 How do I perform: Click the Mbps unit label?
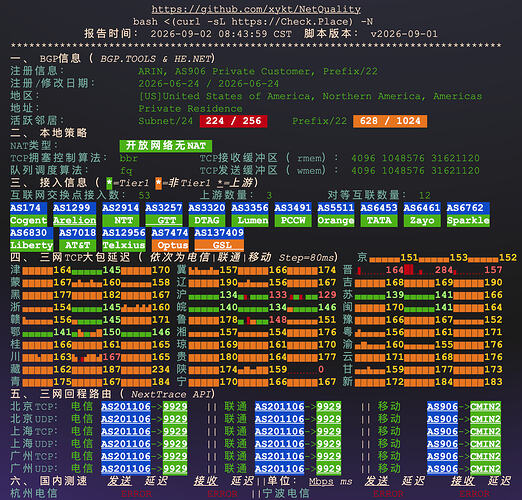click(x=321, y=482)
